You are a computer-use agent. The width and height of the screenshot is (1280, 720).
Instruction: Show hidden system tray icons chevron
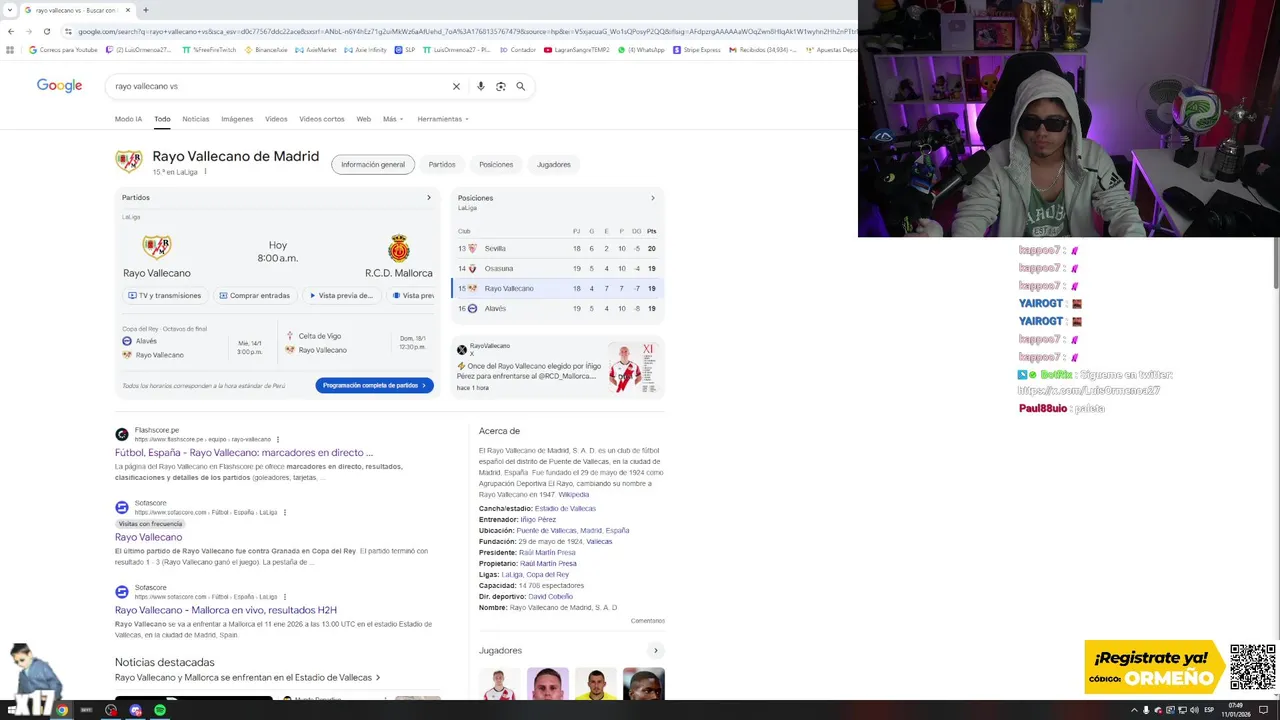point(1134,710)
